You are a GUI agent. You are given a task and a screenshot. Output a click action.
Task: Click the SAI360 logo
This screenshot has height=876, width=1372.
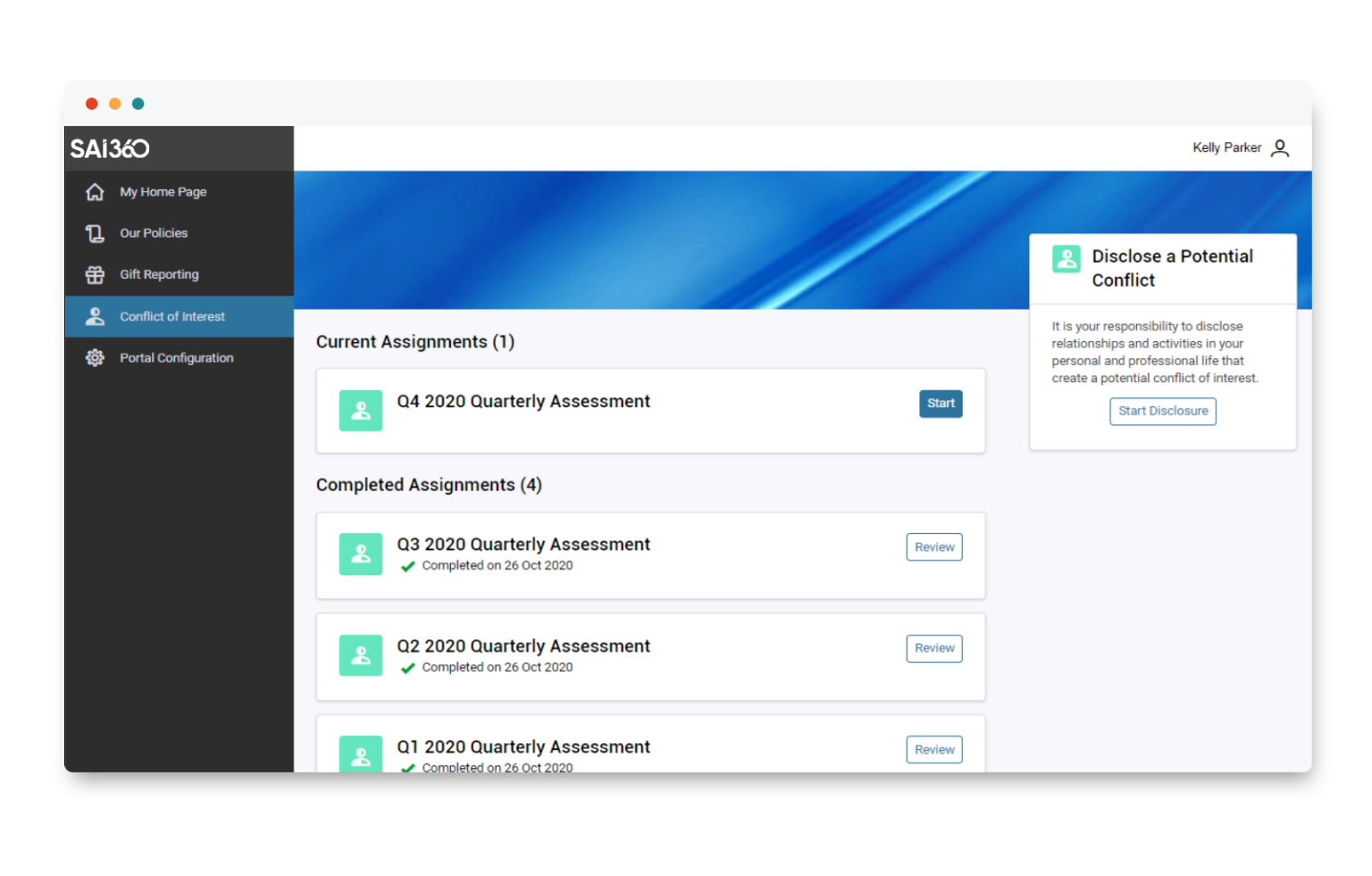[109, 148]
